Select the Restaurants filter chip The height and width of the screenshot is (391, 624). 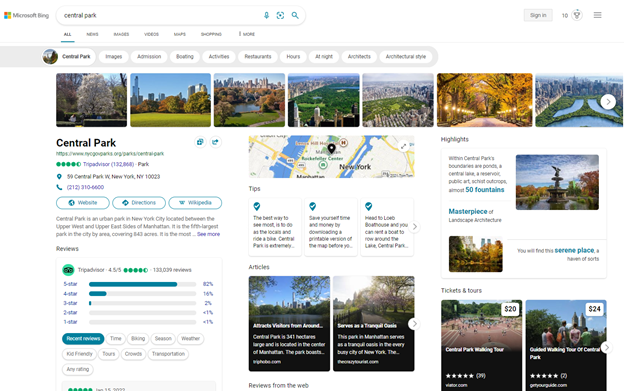point(257,56)
